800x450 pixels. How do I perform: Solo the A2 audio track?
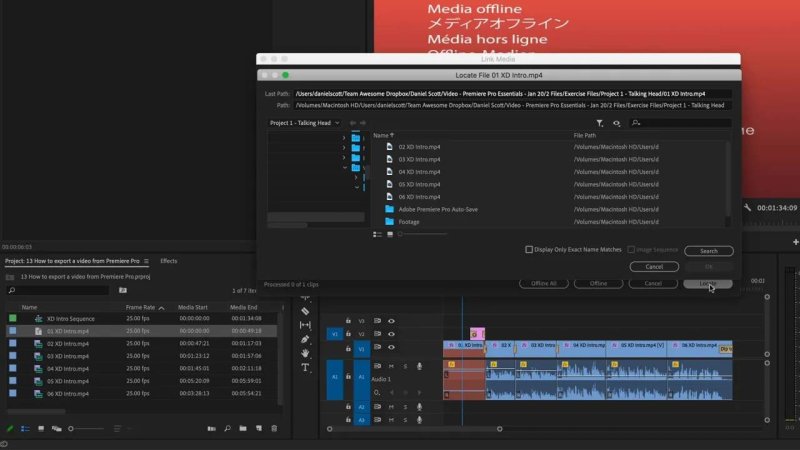click(x=406, y=407)
